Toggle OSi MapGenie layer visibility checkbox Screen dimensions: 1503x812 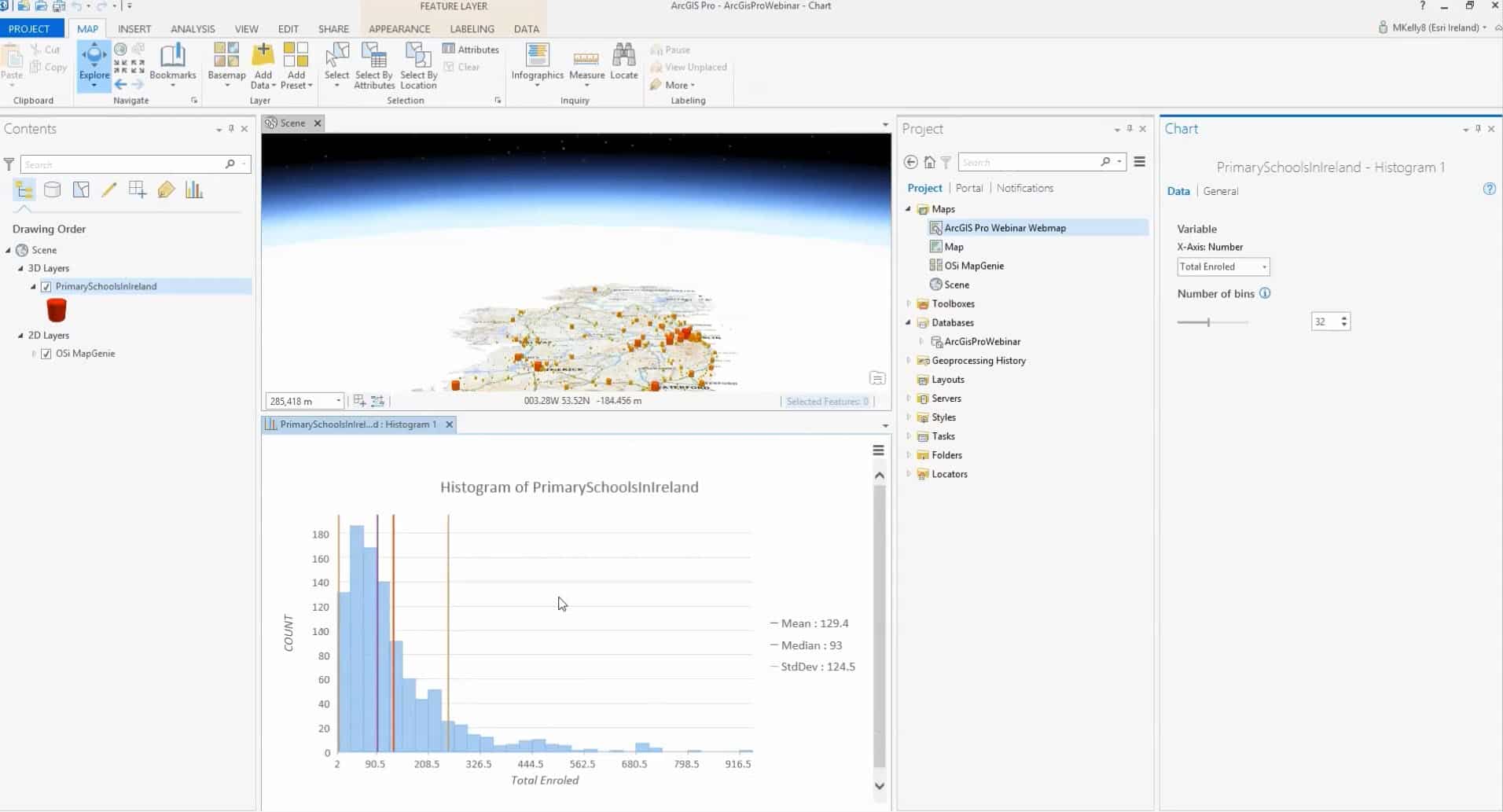click(46, 354)
